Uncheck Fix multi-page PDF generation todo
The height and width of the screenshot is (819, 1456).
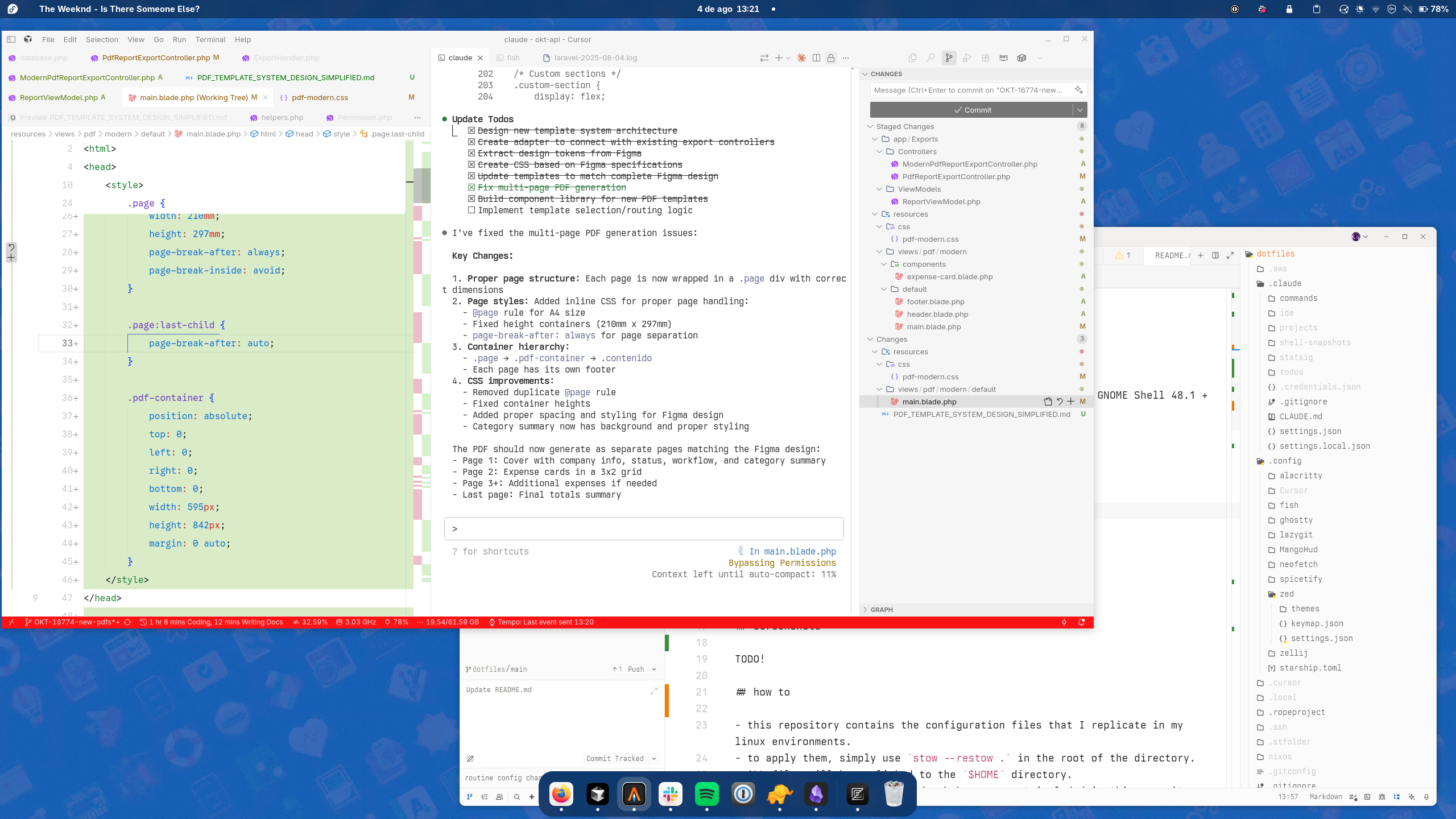tap(471, 187)
